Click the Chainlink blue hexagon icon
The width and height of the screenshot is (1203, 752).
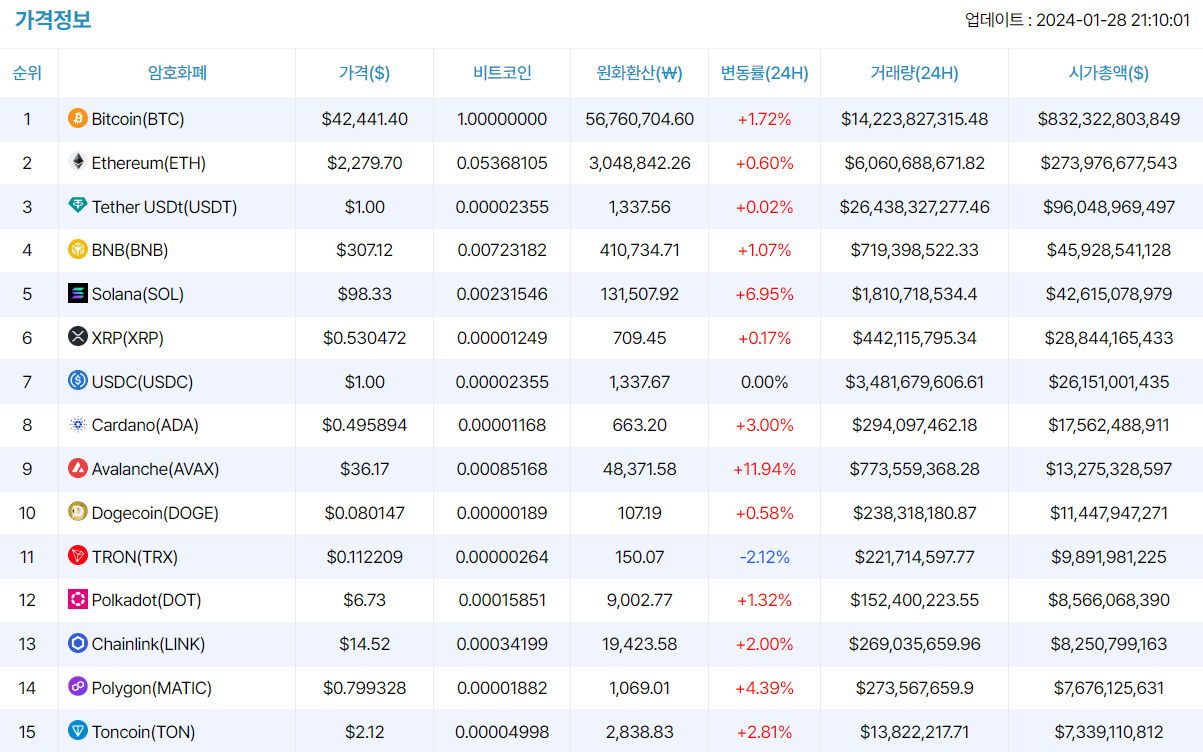click(78, 644)
